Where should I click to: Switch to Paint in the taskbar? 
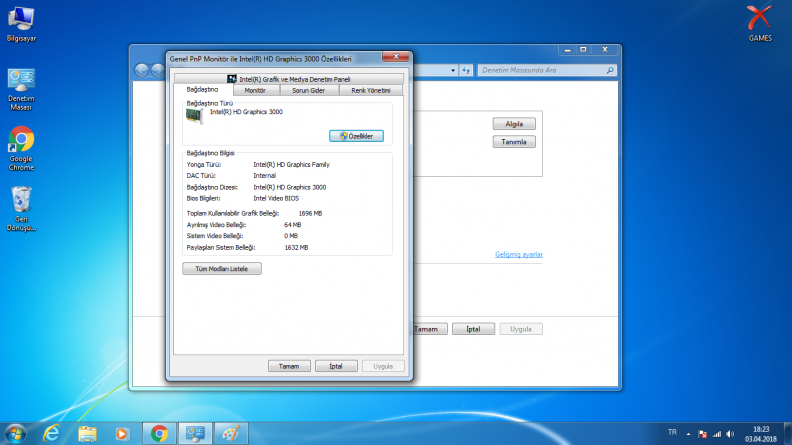[231, 434]
